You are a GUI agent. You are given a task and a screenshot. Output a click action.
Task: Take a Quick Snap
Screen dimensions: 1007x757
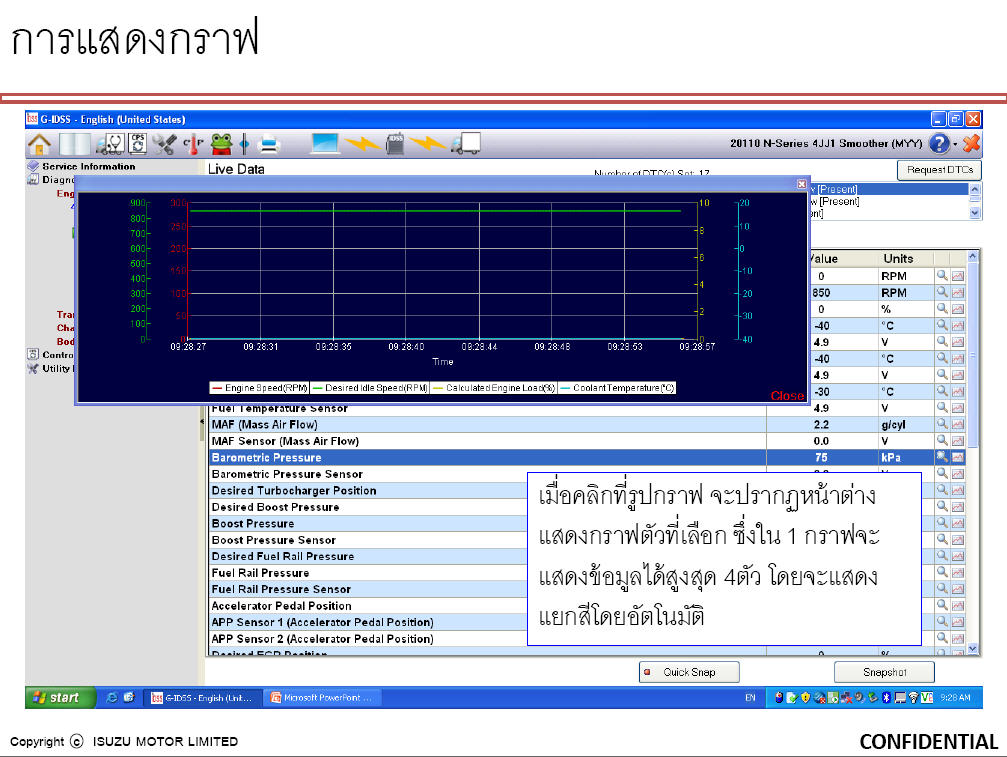(689, 672)
